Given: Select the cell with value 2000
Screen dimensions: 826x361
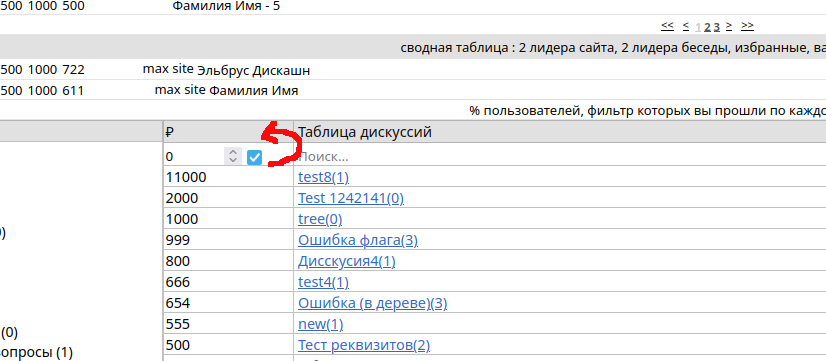Looking at the screenshot, I should [228, 198].
